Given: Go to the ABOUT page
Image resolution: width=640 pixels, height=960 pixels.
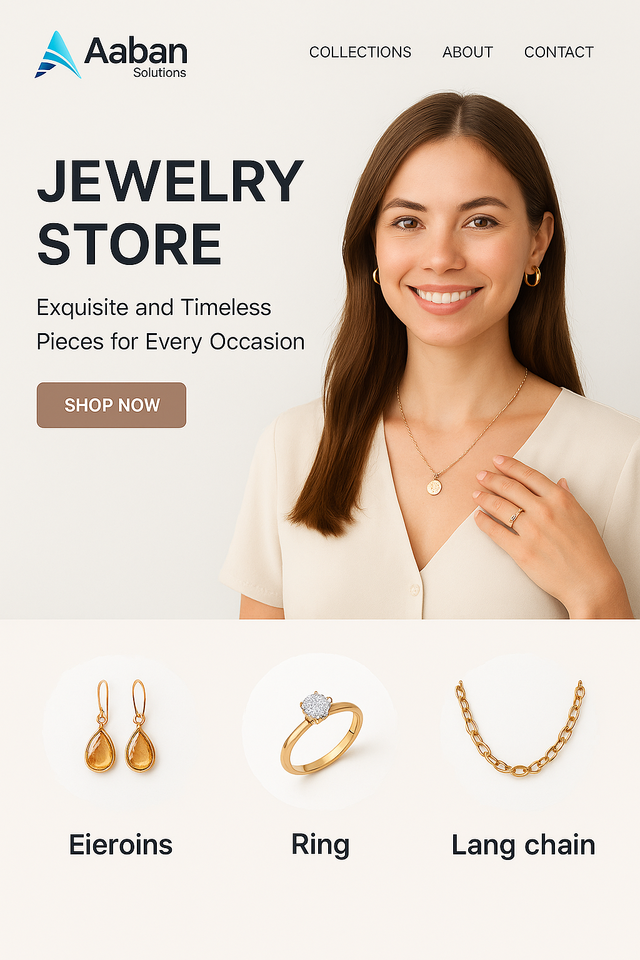Looking at the screenshot, I should tap(467, 52).
